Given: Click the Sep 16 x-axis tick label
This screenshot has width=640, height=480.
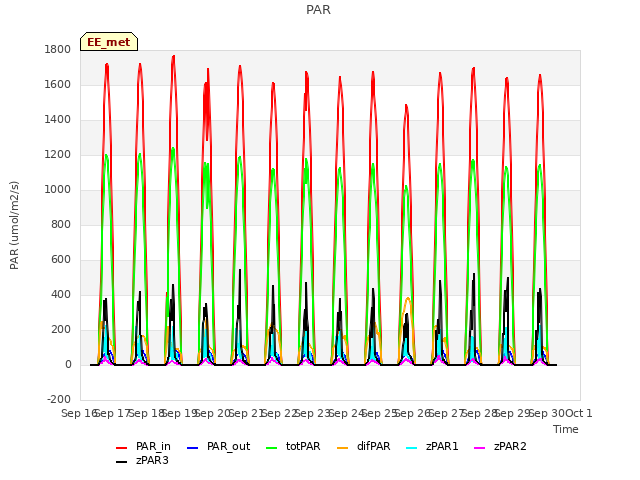Looking at the screenshot, I should click(79, 414).
